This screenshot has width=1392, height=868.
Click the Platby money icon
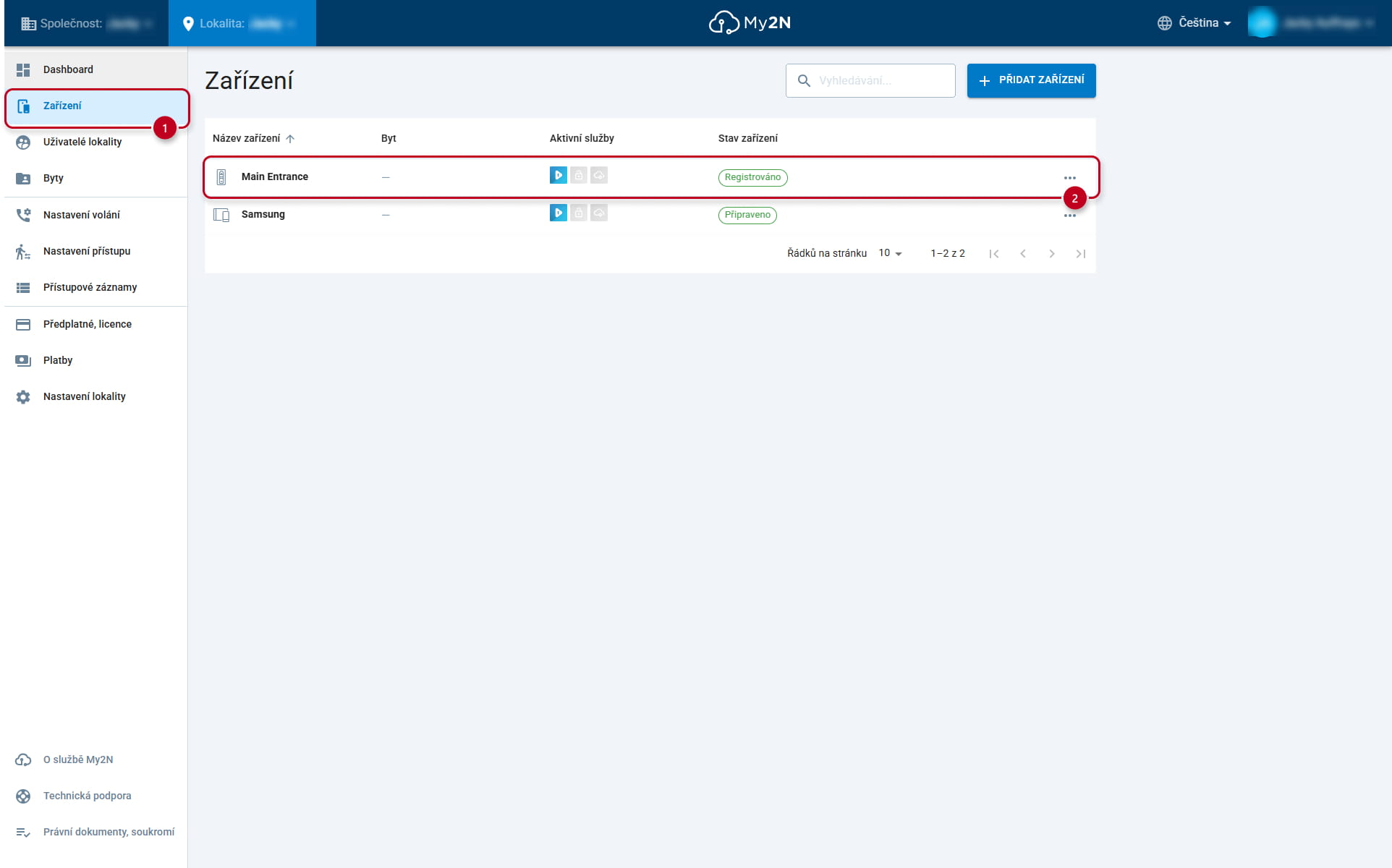(23, 360)
